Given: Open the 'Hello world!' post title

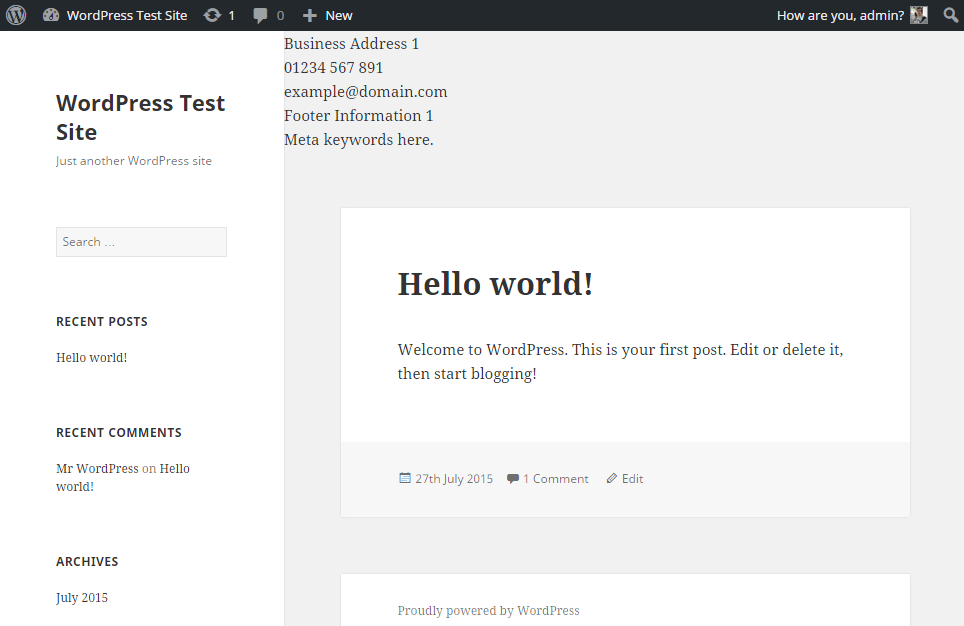Looking at the screenshot, I should pyautogui.click(x=495, y=284).
